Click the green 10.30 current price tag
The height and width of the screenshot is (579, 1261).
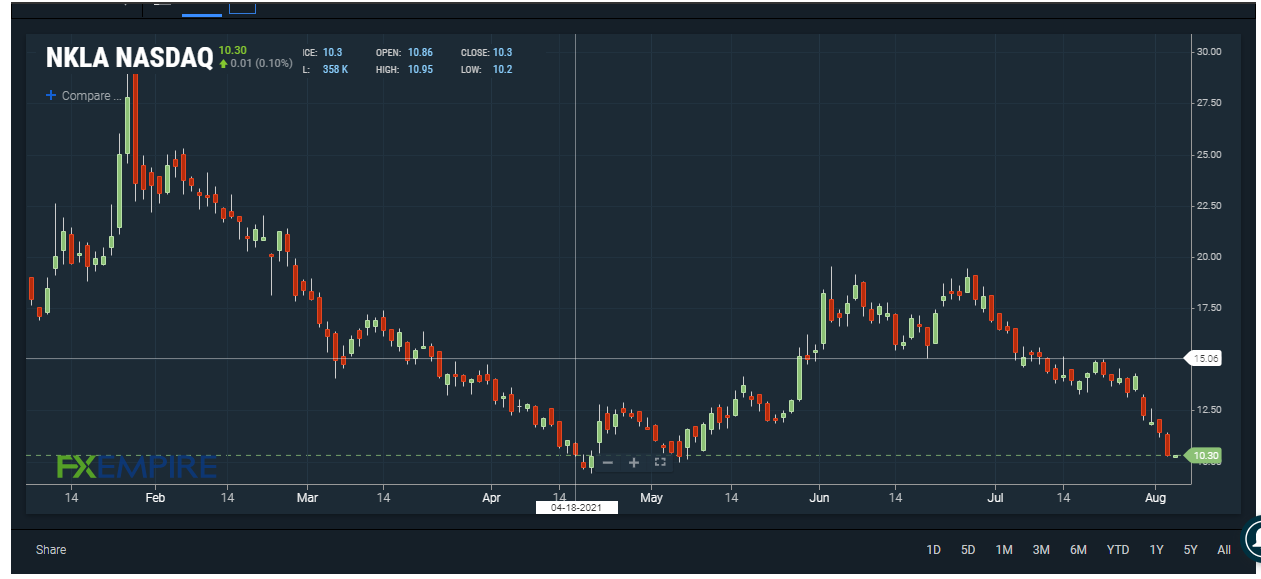1202,456
